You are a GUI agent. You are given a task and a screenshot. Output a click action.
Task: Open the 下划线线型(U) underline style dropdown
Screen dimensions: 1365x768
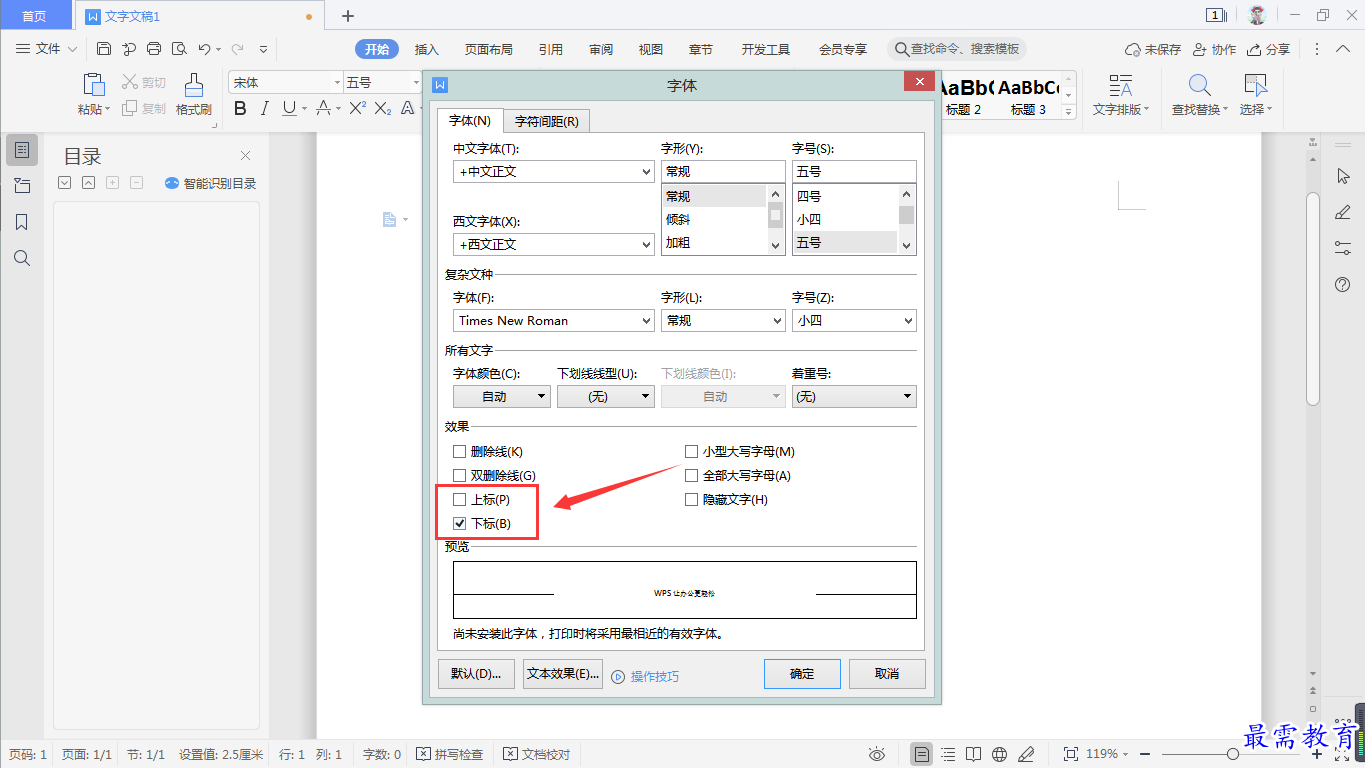point(606,397)
